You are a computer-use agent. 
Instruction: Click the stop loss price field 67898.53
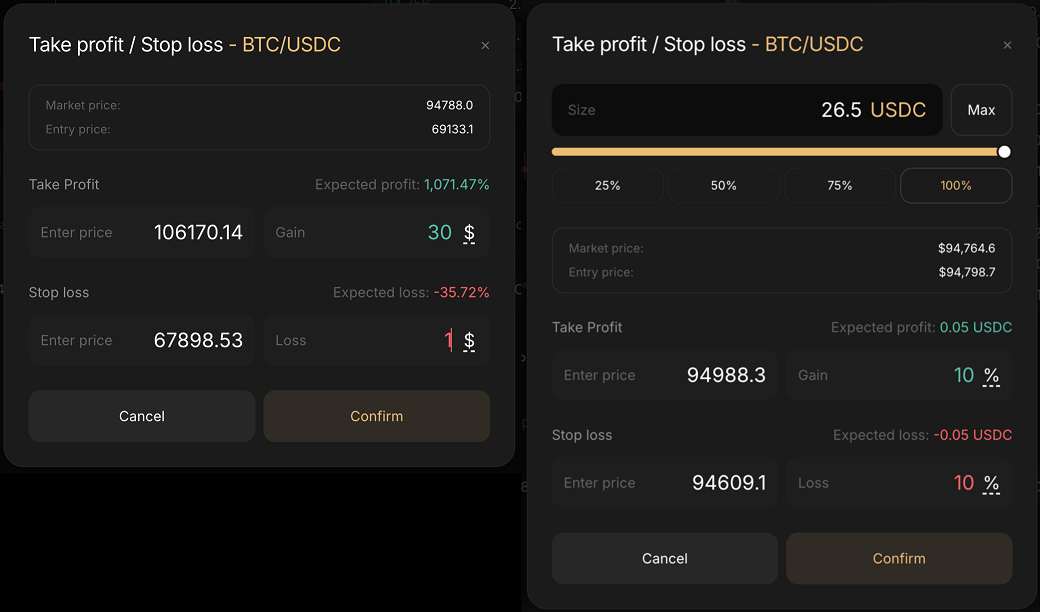point(142,341)
